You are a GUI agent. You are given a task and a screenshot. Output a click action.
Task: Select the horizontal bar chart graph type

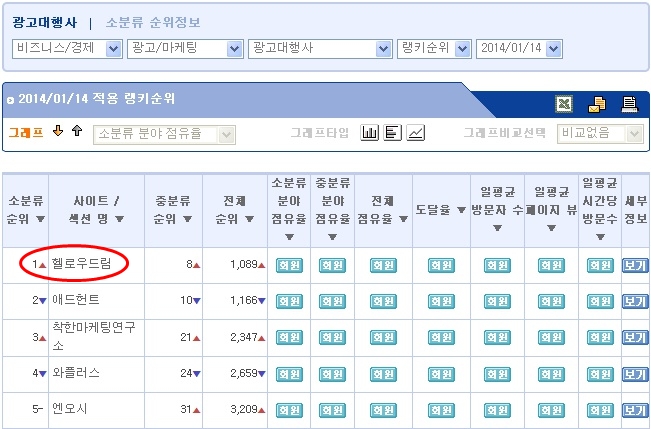(392, 133)
